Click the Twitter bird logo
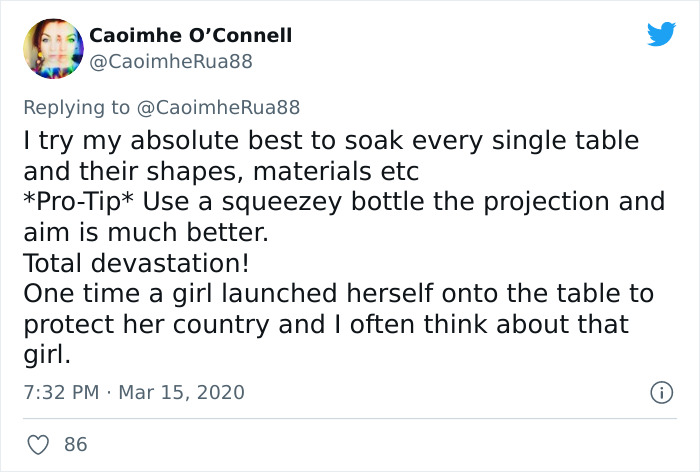The width and height of the screenshot is (700, 472). [x=661, y=35]
